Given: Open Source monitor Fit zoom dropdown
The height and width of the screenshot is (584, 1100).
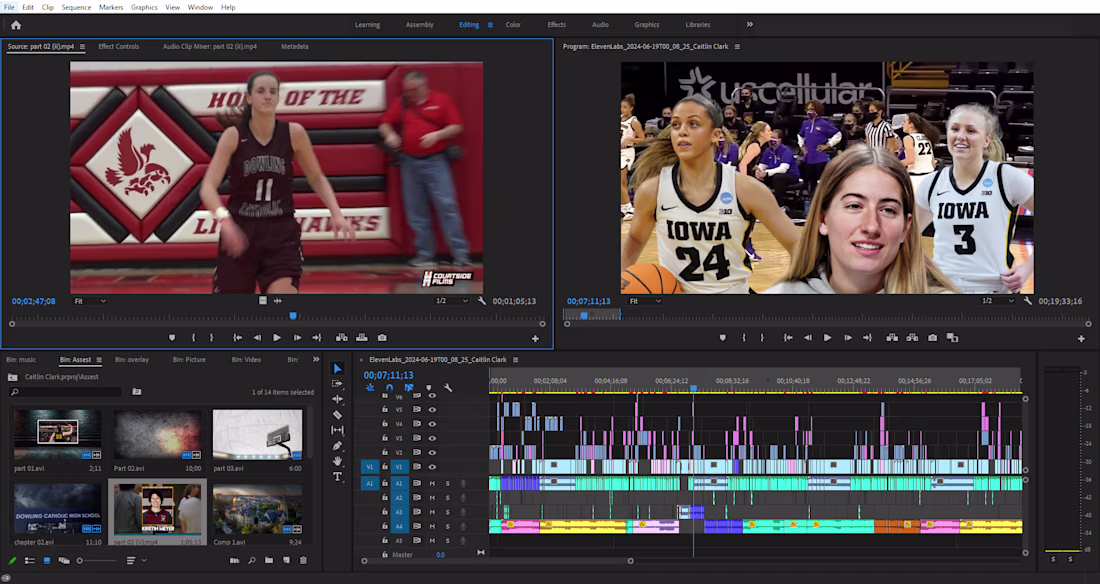Looking at the screenshot, I should [x=90, y=301].
